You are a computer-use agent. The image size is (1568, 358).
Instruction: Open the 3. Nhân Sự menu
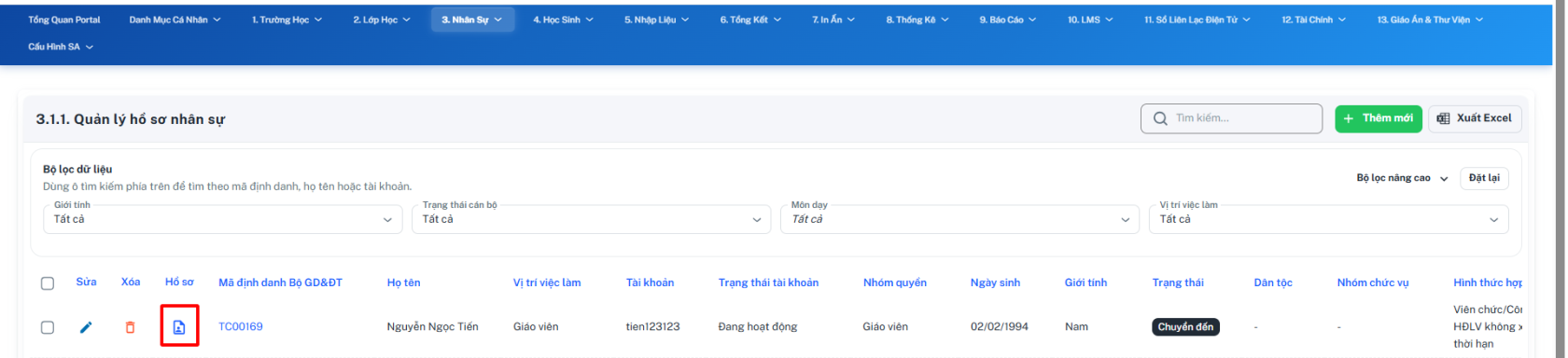tap(472, 20)
